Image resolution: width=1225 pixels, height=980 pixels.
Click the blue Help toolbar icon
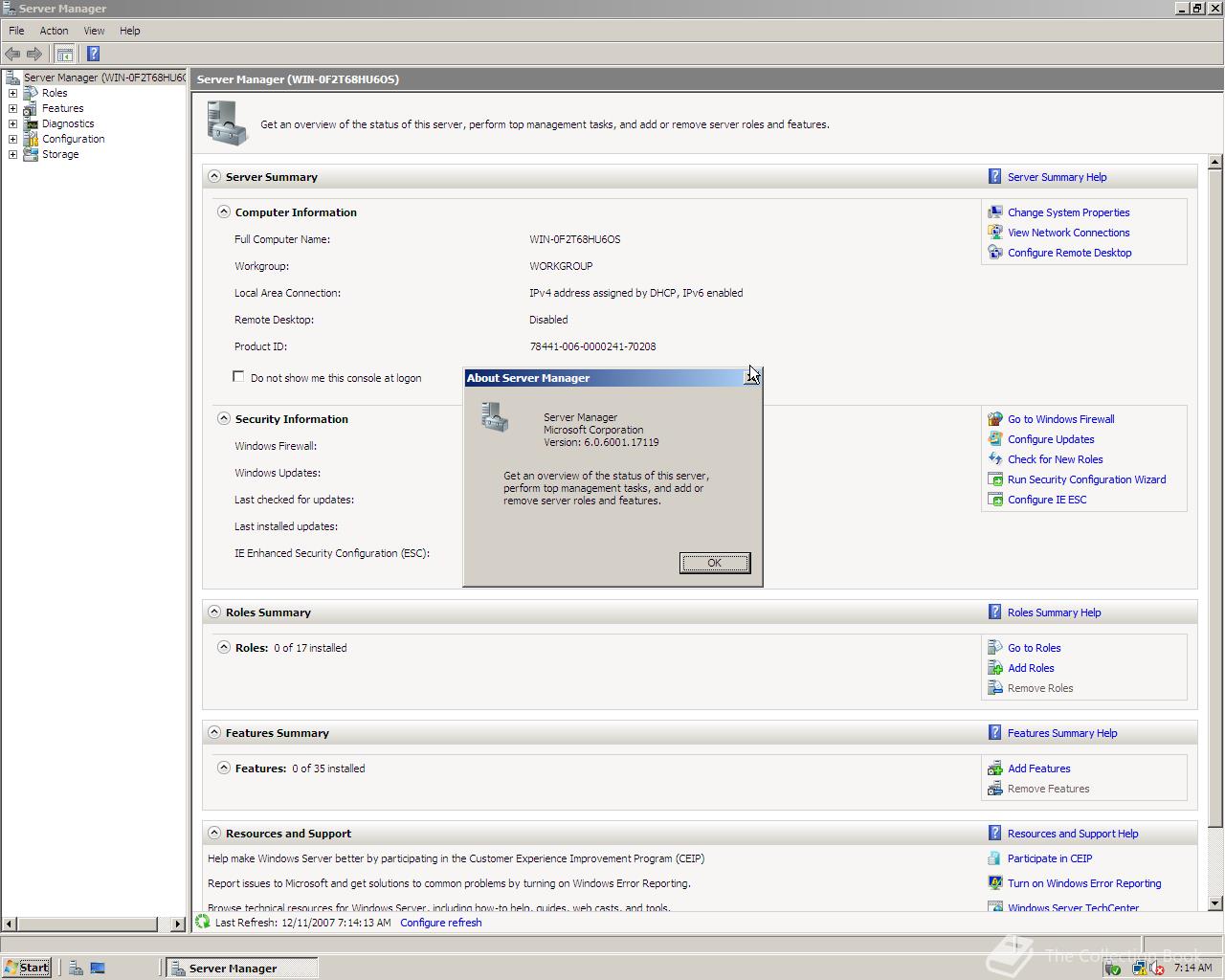pos(93,54)
